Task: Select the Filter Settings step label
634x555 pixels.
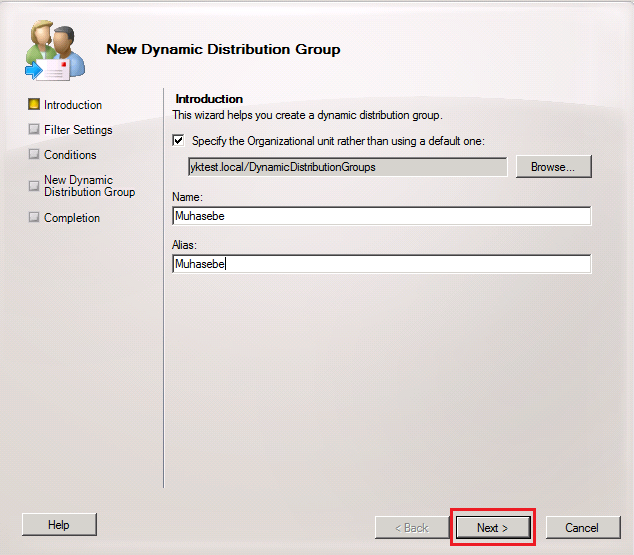Action: coord(78,130)
